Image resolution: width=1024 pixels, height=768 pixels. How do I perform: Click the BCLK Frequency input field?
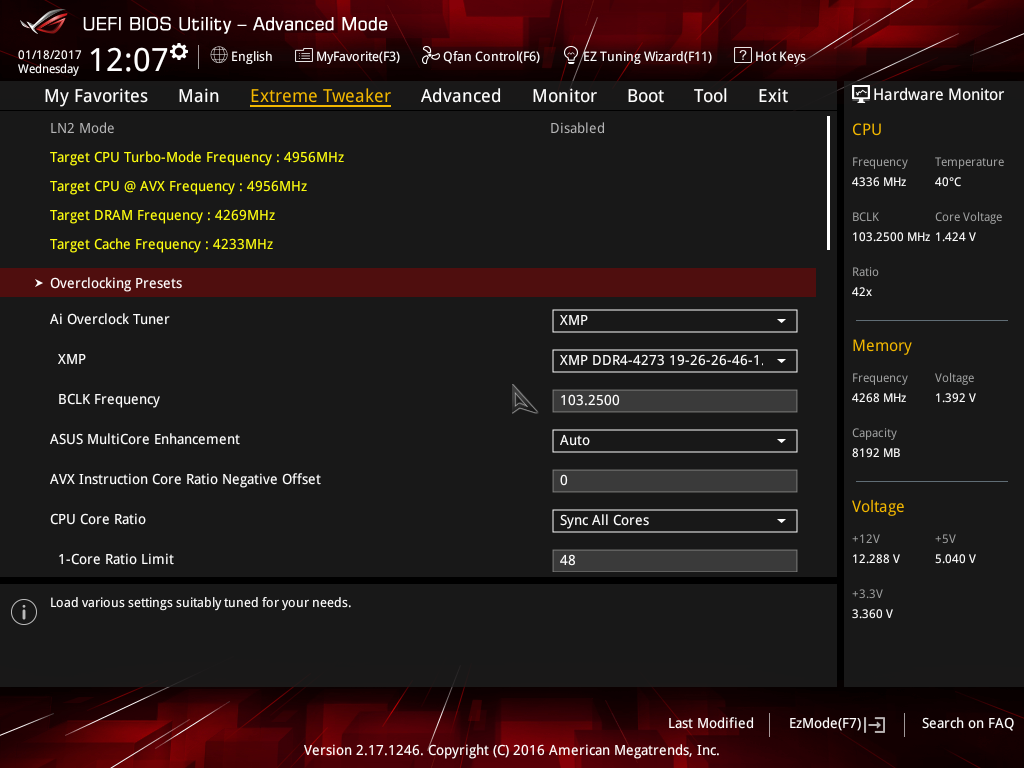[x=675, y=400]
